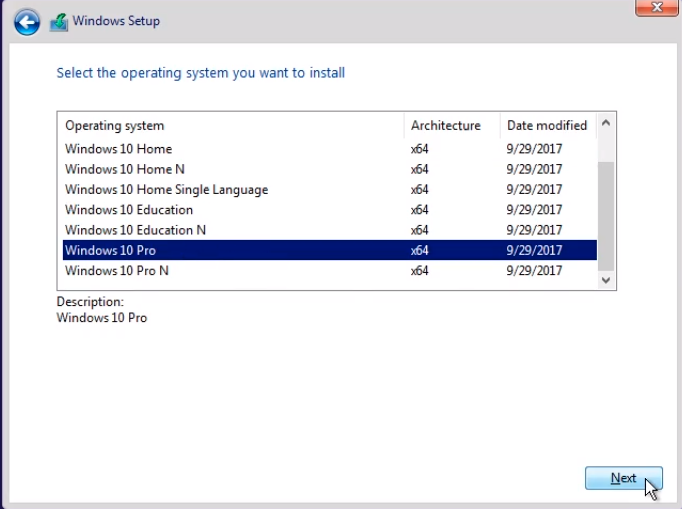Select Windows 10 Education edition
The image size is (682, 509).
tap(330, 210)
